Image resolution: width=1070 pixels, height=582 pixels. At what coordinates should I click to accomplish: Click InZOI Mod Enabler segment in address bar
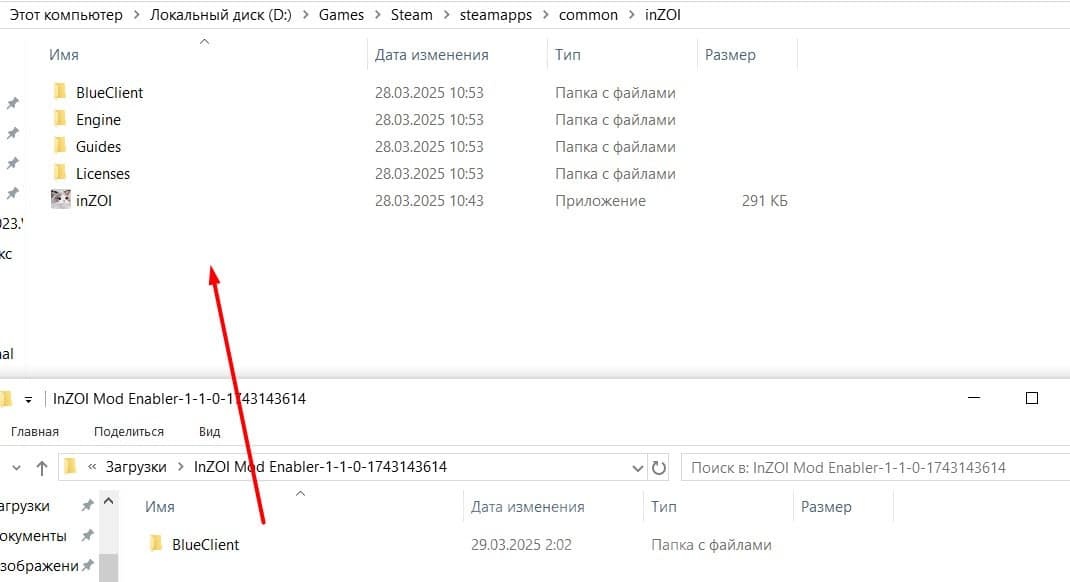pyautogui.click(x=320, y=467)
